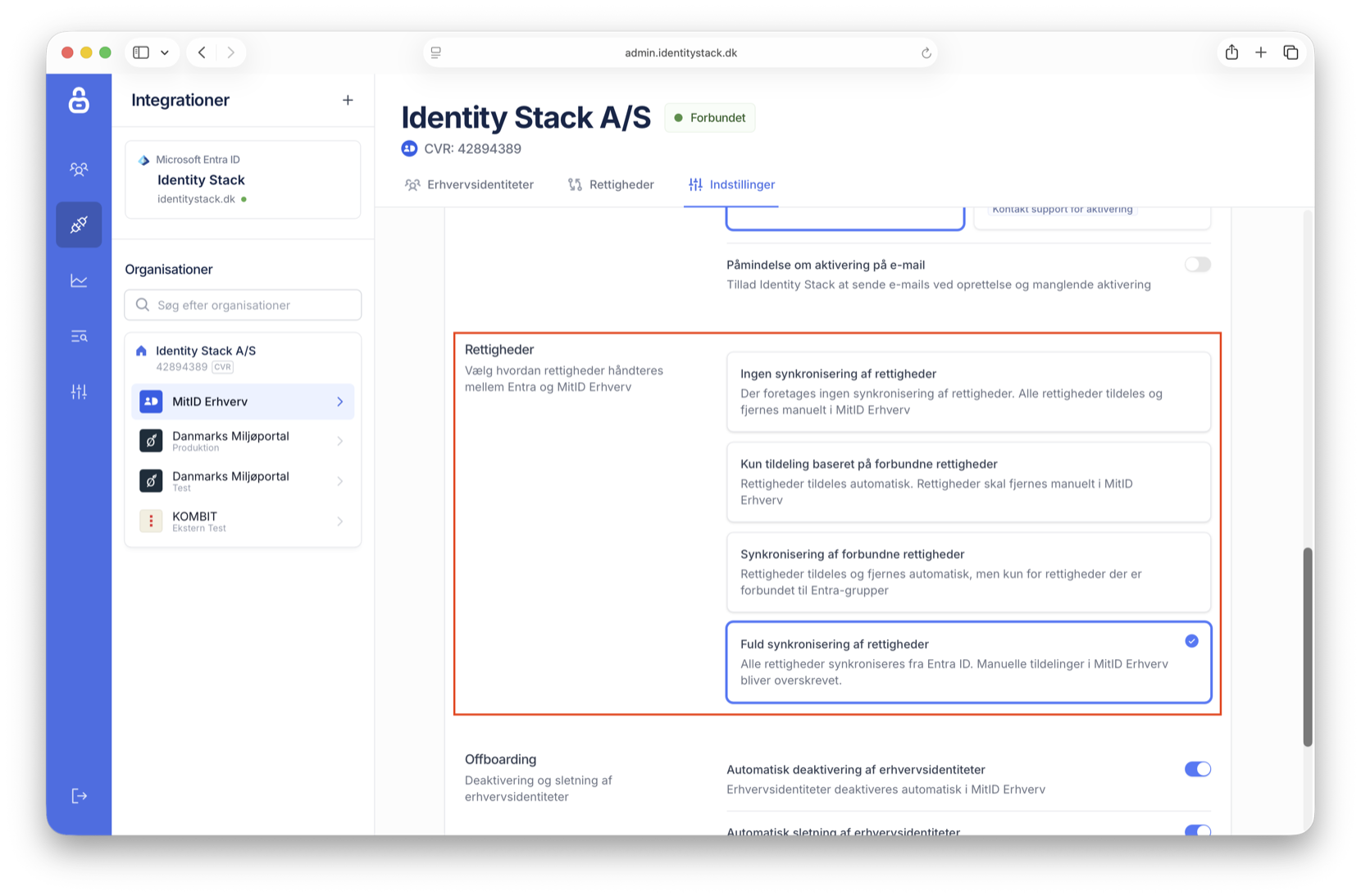Go forward in browser history
Screen dimensions: 1361x896
(231, 52)
